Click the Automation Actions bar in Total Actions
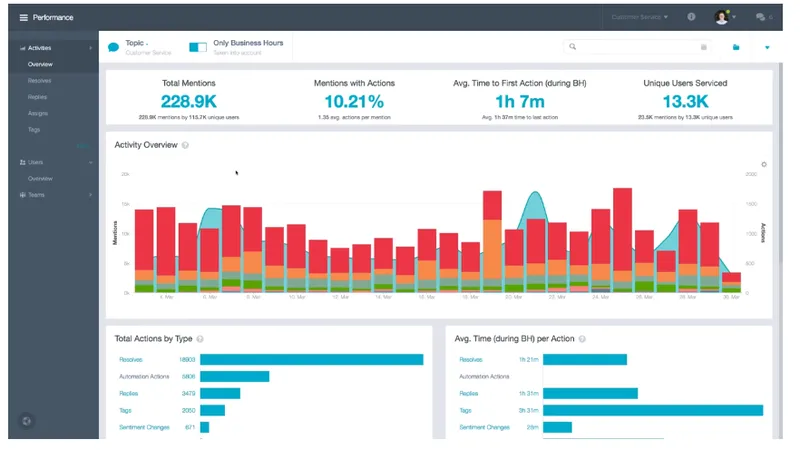 (x=235, y=377)
